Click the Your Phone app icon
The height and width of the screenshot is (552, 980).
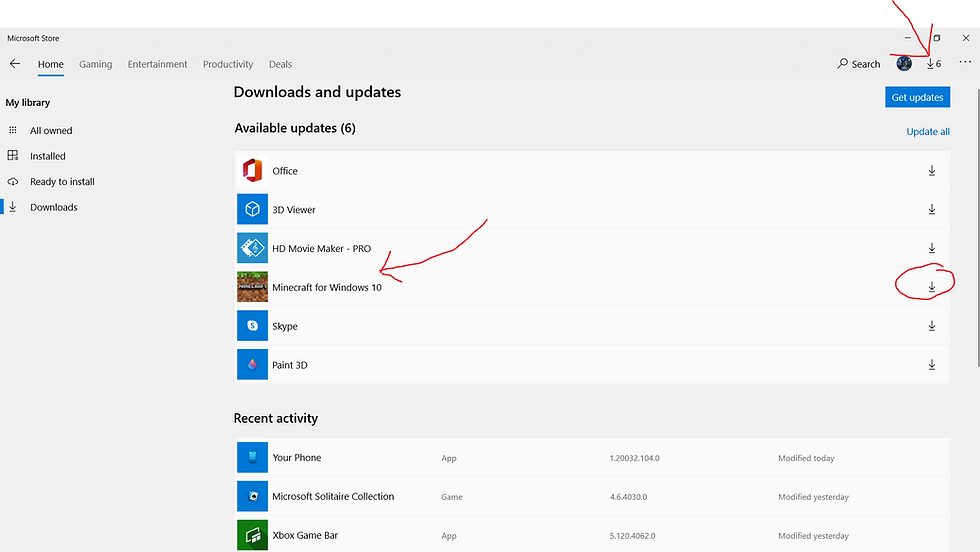pyautogui.click(x=252, y=457)
